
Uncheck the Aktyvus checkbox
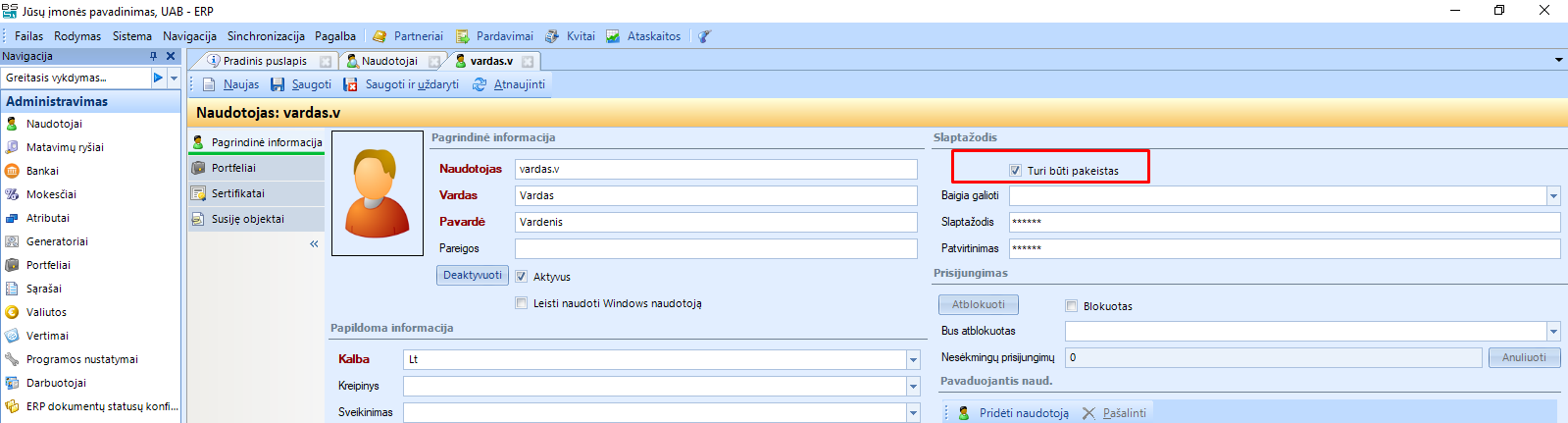click(522, 277)
